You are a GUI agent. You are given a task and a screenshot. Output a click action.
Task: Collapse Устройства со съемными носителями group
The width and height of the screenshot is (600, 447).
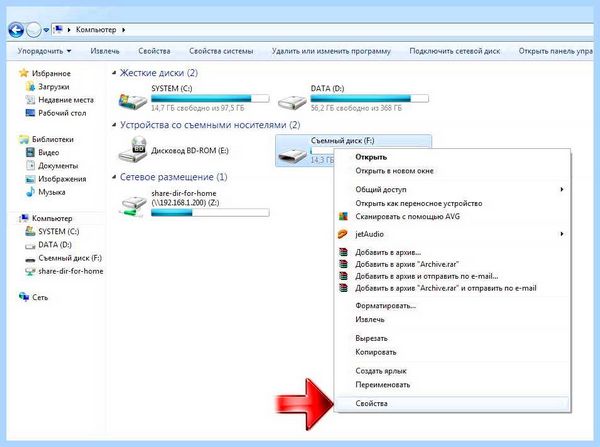click(114, 125)
